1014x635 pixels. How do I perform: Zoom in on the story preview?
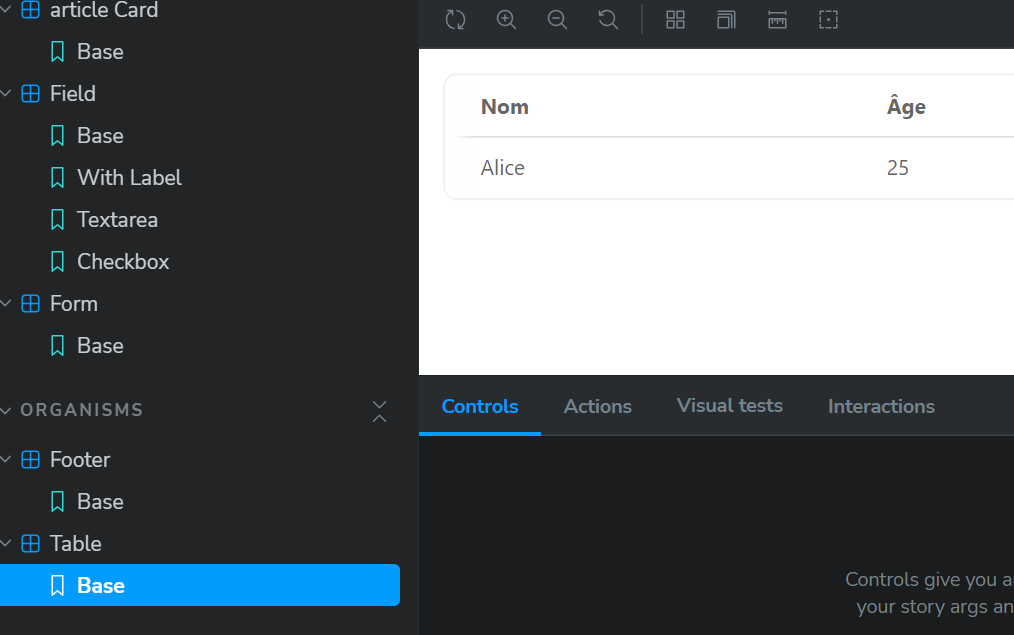[x=507, y=19]
